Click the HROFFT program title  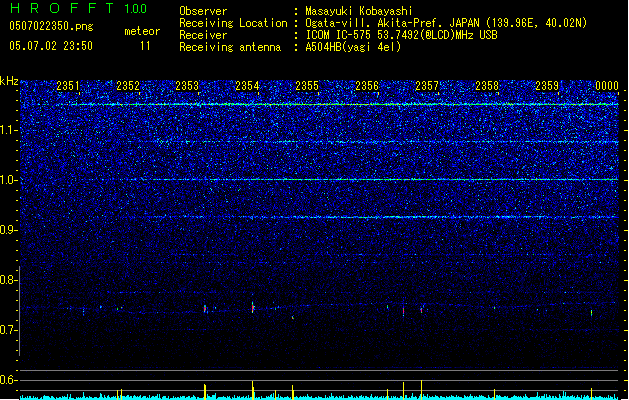coord(61,8)
